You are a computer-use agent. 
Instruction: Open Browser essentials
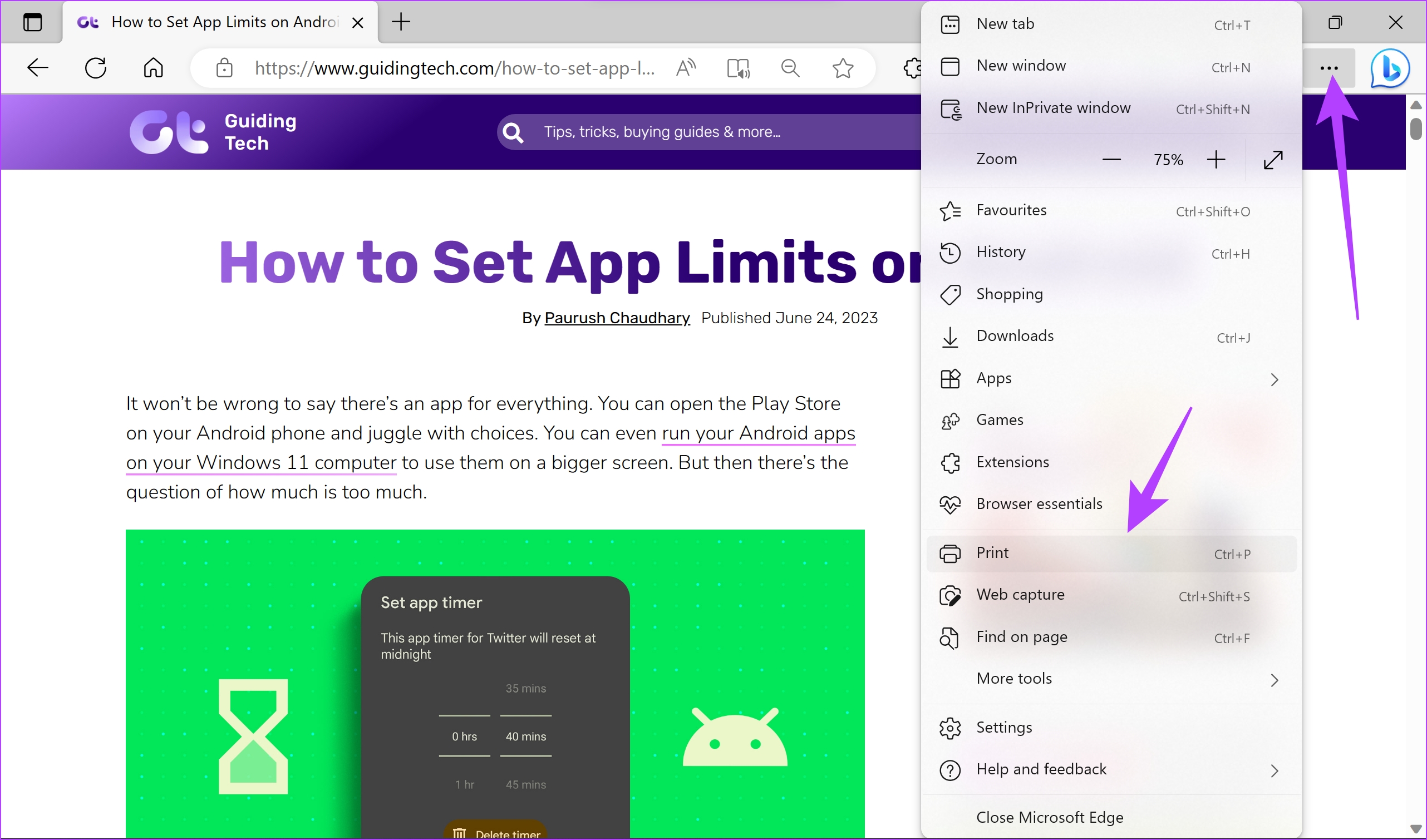pos(1111,505)
